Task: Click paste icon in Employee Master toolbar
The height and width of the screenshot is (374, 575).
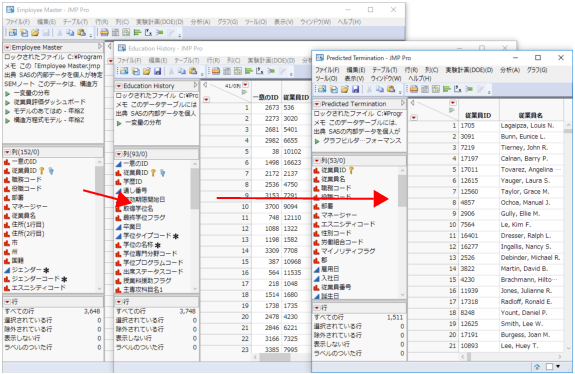Action: click(x=81, y=33)
